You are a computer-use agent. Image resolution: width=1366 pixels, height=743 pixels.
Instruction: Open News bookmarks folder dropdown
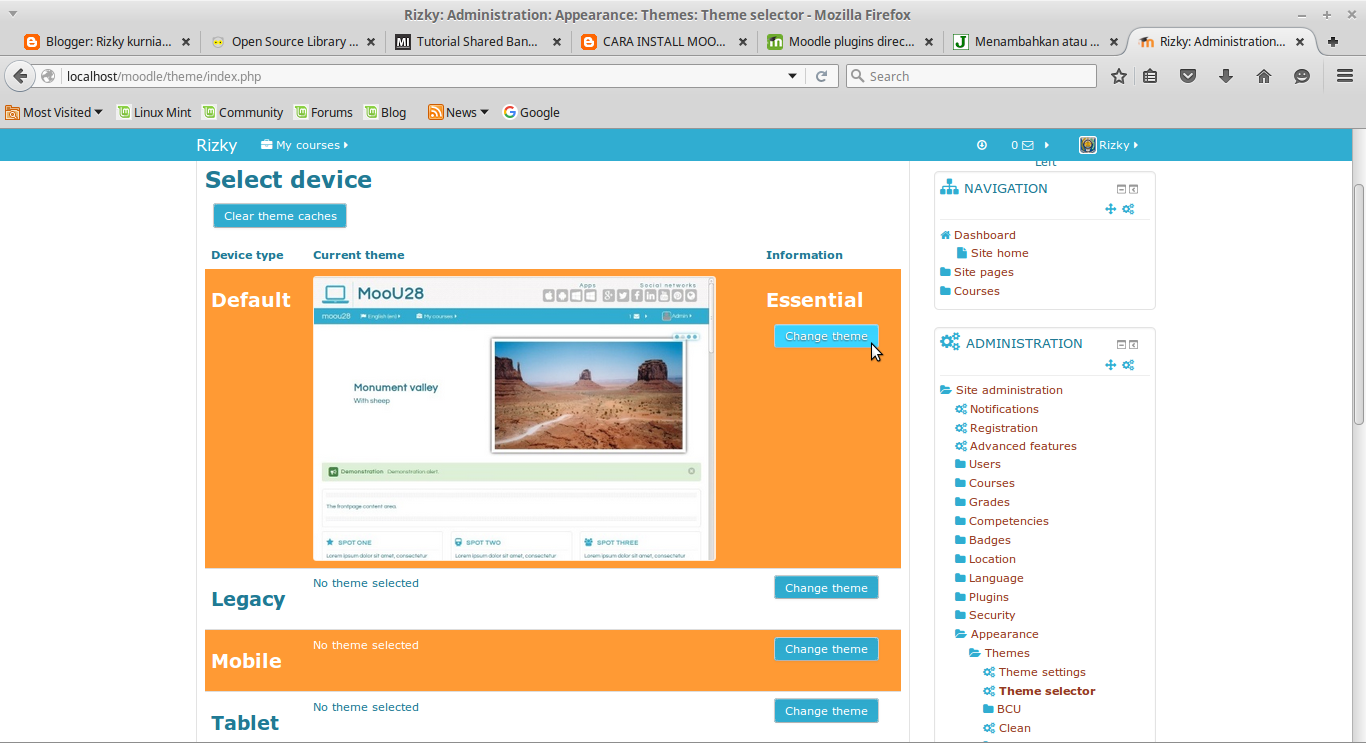point(458,112)
